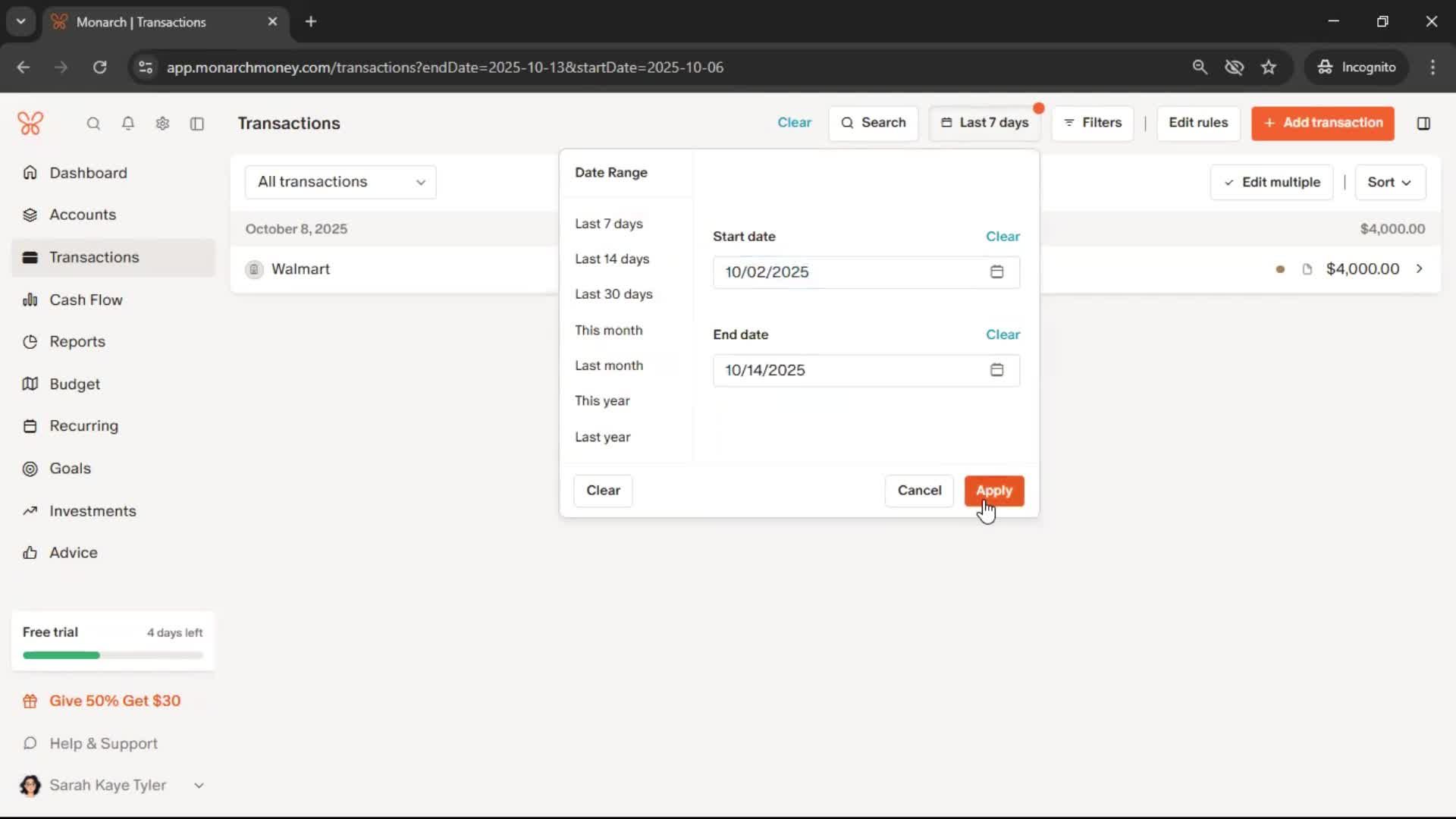Open notifications bell icon

[128, 123]
